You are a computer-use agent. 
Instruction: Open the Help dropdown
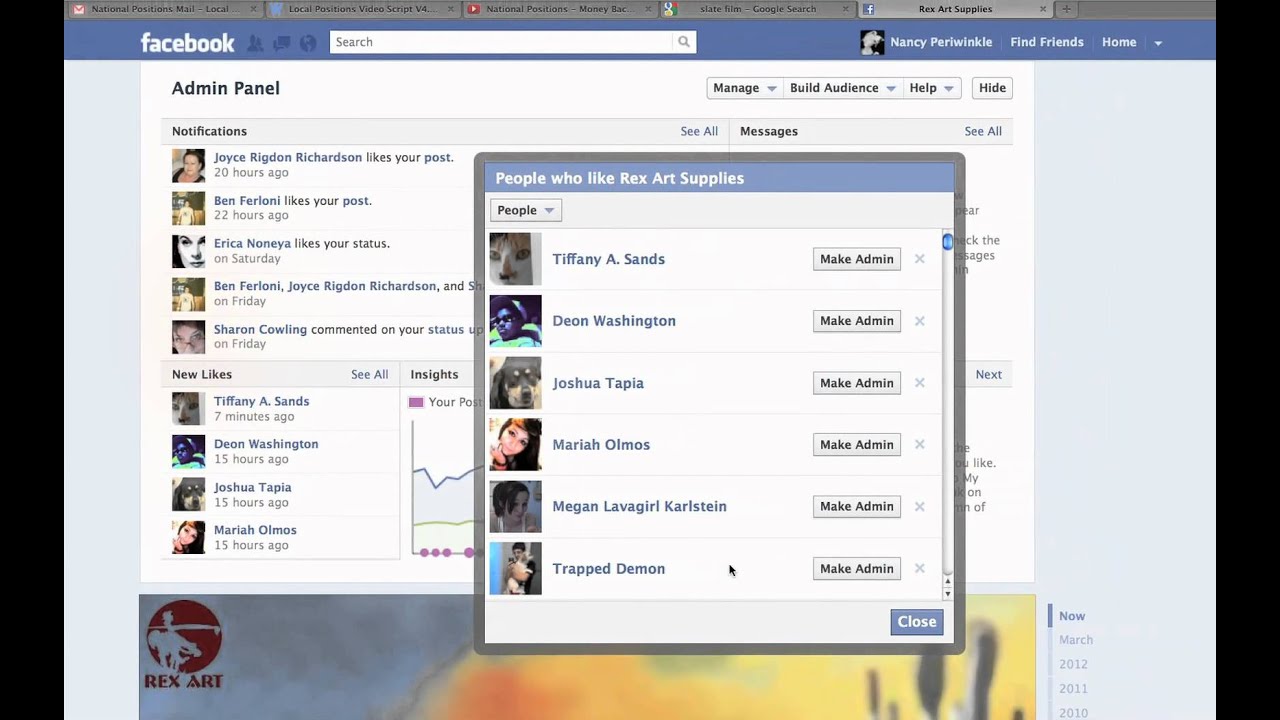pos(931,88)
